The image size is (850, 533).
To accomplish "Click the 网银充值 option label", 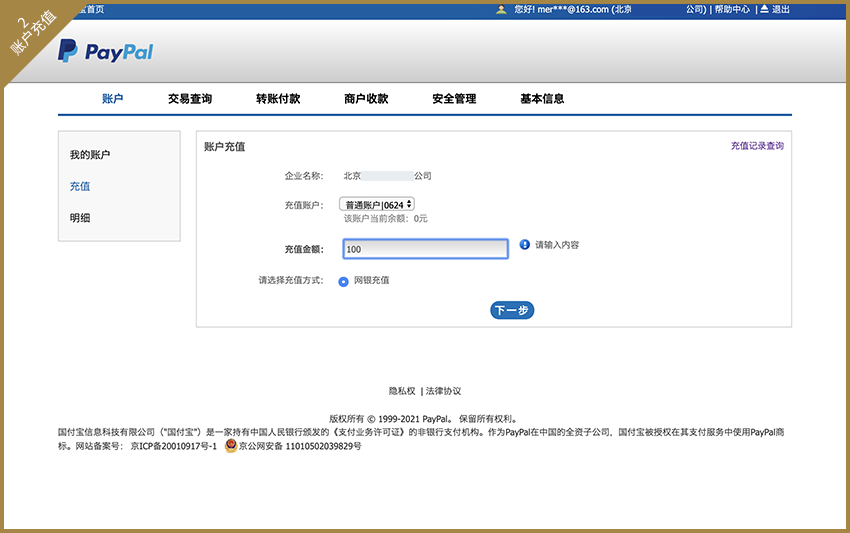I will tap(371, 280).
